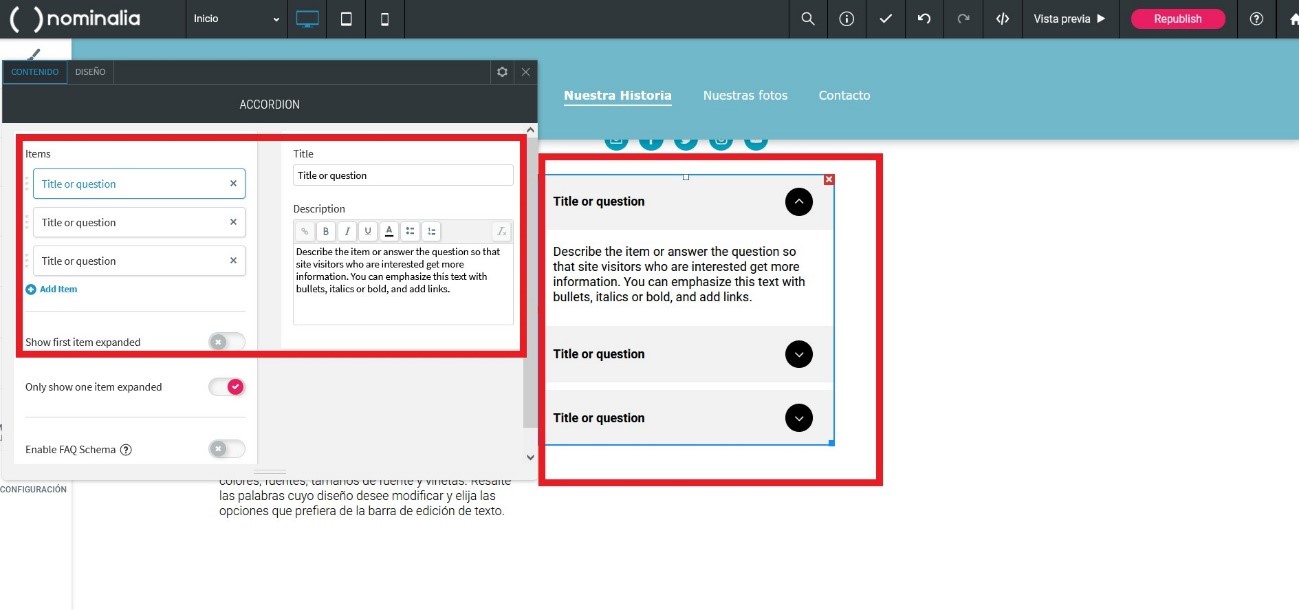Open accordion panel settings gear

tap(502, 72)
